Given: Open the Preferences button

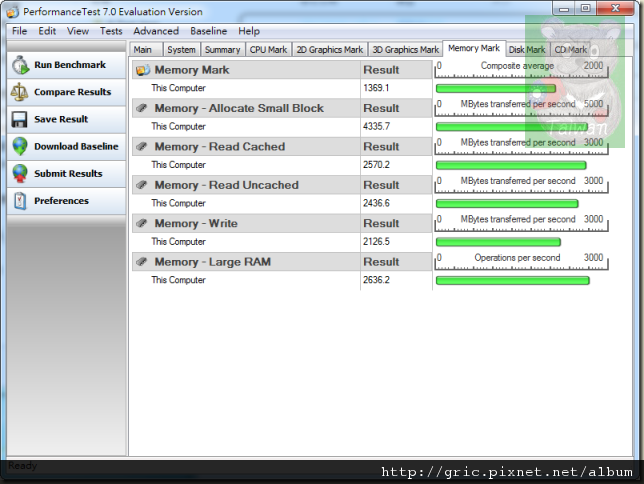Looking at the screenshot, I should click(66, 201).
